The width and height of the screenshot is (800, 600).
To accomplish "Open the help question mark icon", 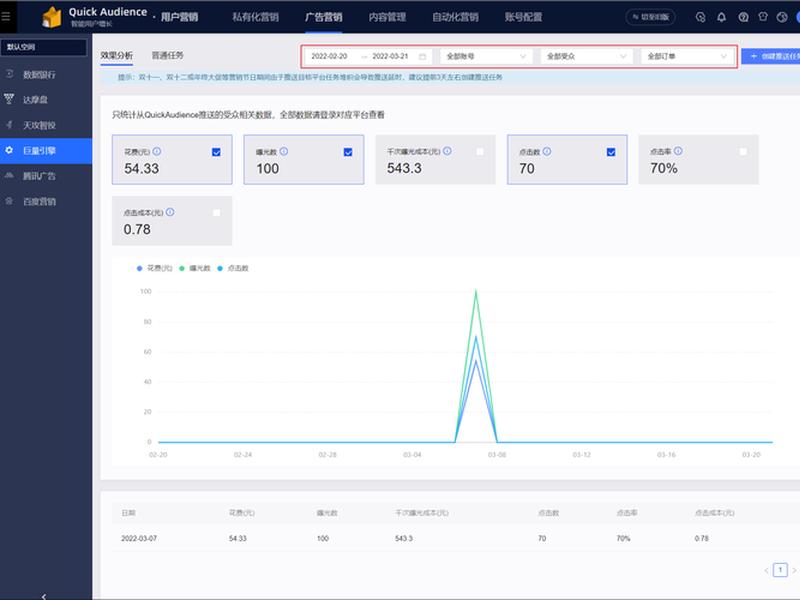I will [743, 17].
